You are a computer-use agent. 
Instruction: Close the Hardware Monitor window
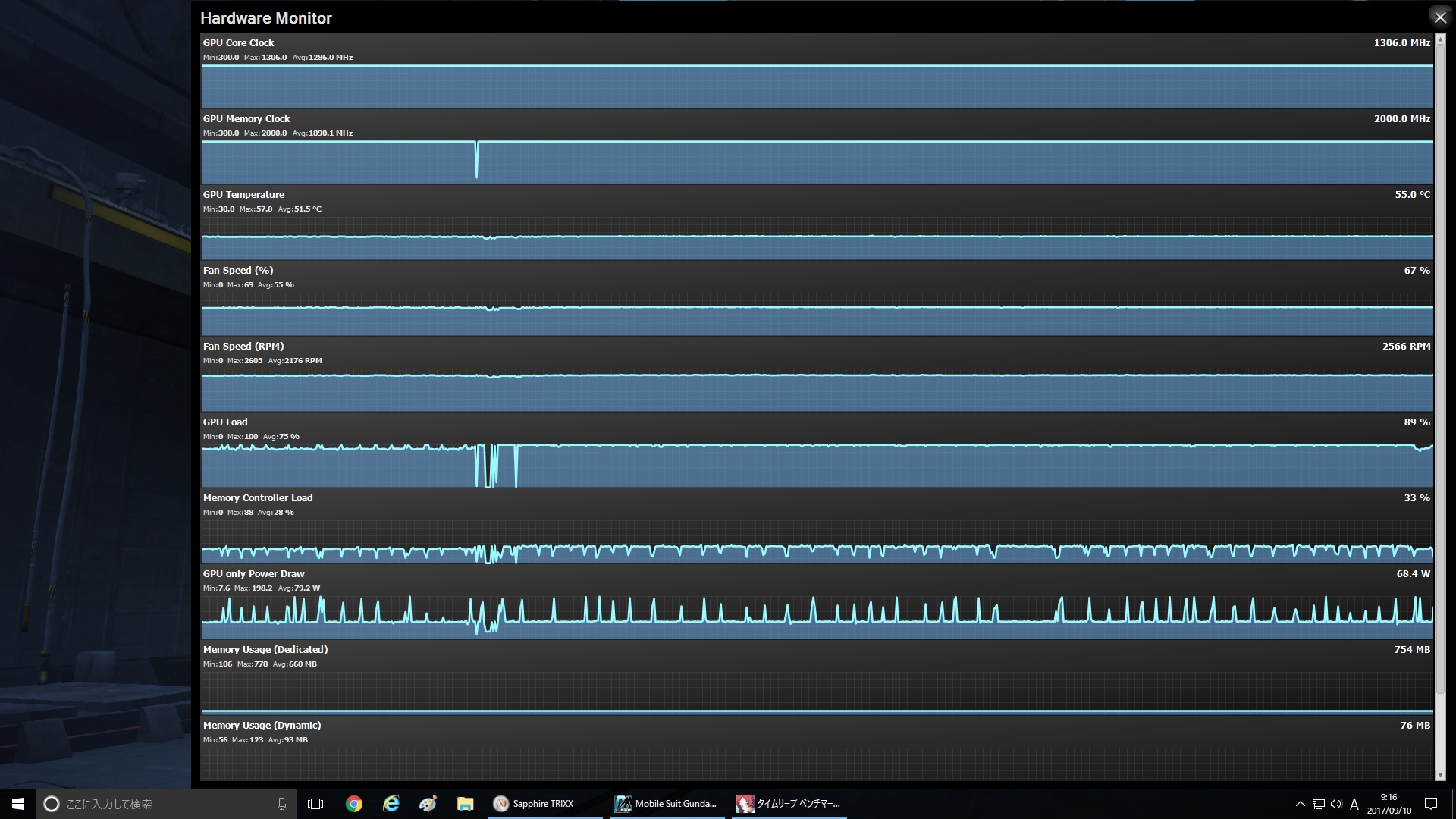tap(1439, 17)
